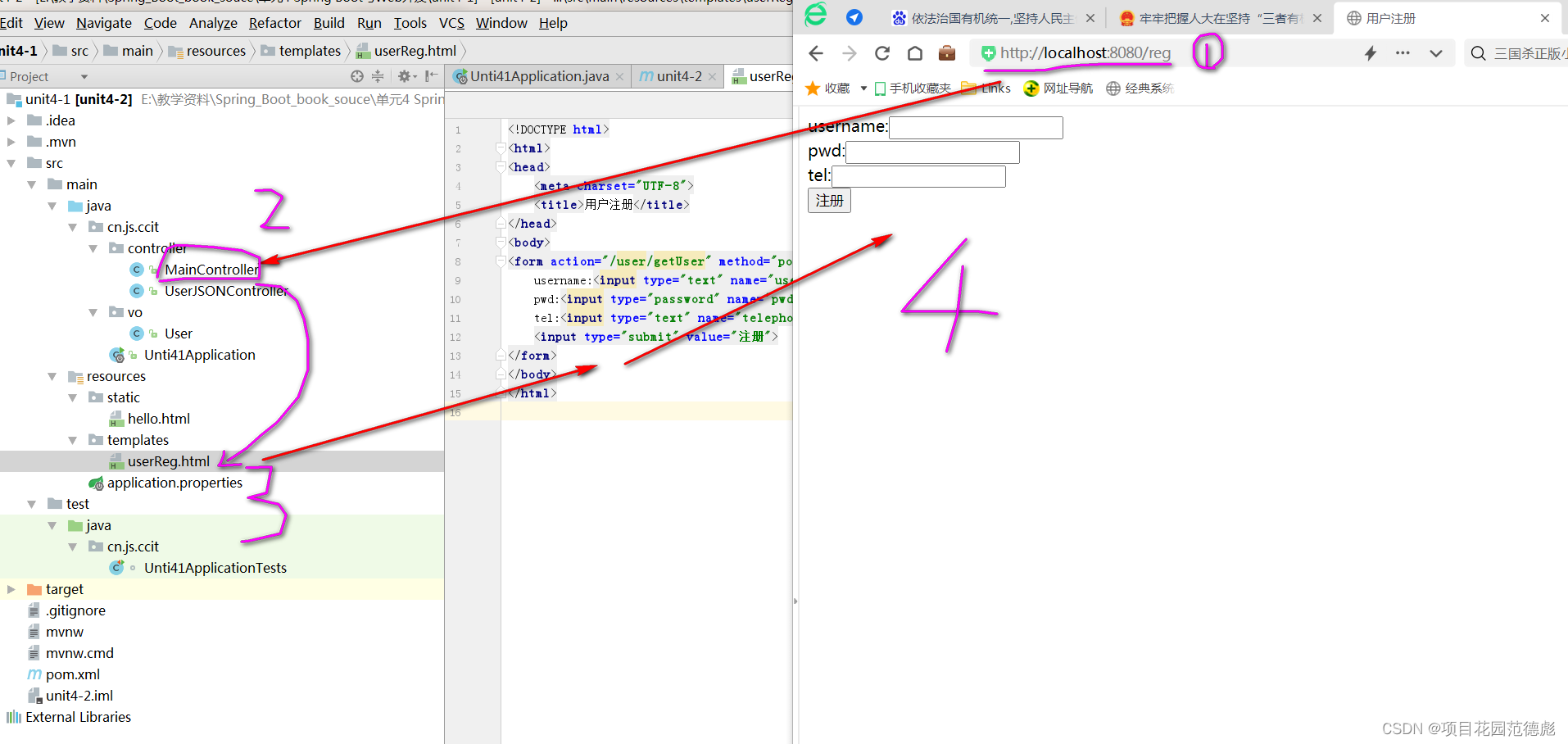
Task: Select Unti41Application in project tree
Action: click(x=200, y=355)
